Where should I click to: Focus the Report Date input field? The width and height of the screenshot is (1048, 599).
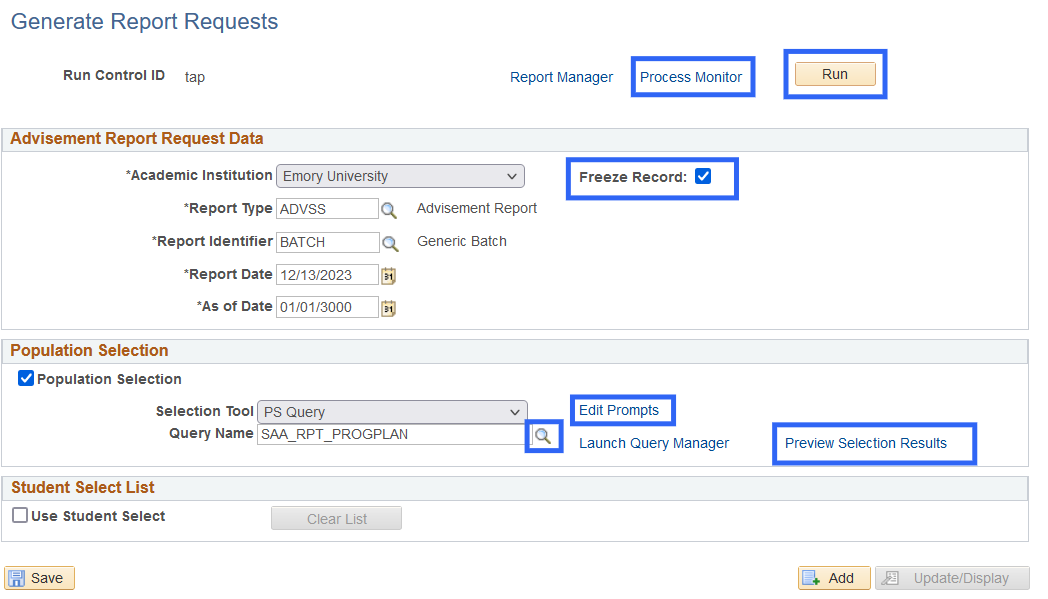click(x=327, y=275)
